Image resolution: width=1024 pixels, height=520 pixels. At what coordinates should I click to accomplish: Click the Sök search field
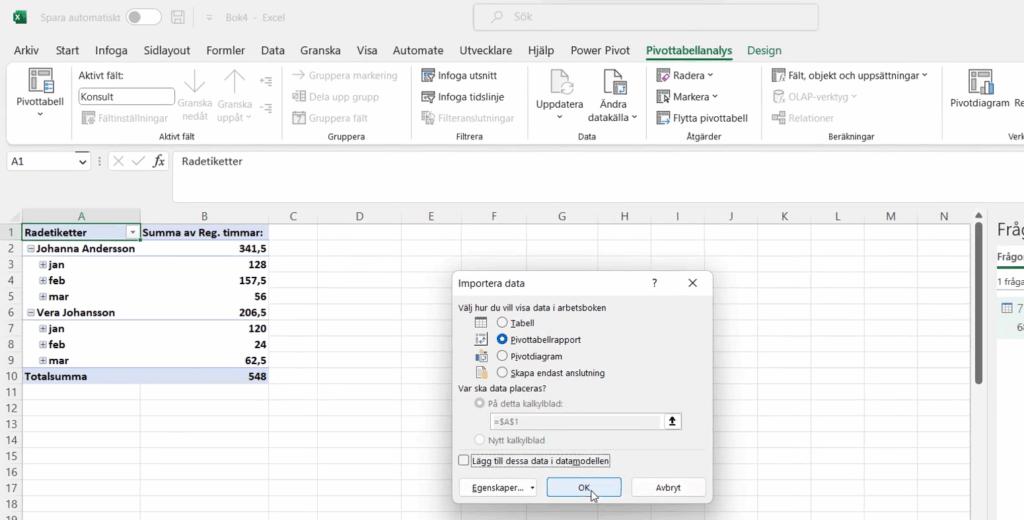click(x=645, y=17)
